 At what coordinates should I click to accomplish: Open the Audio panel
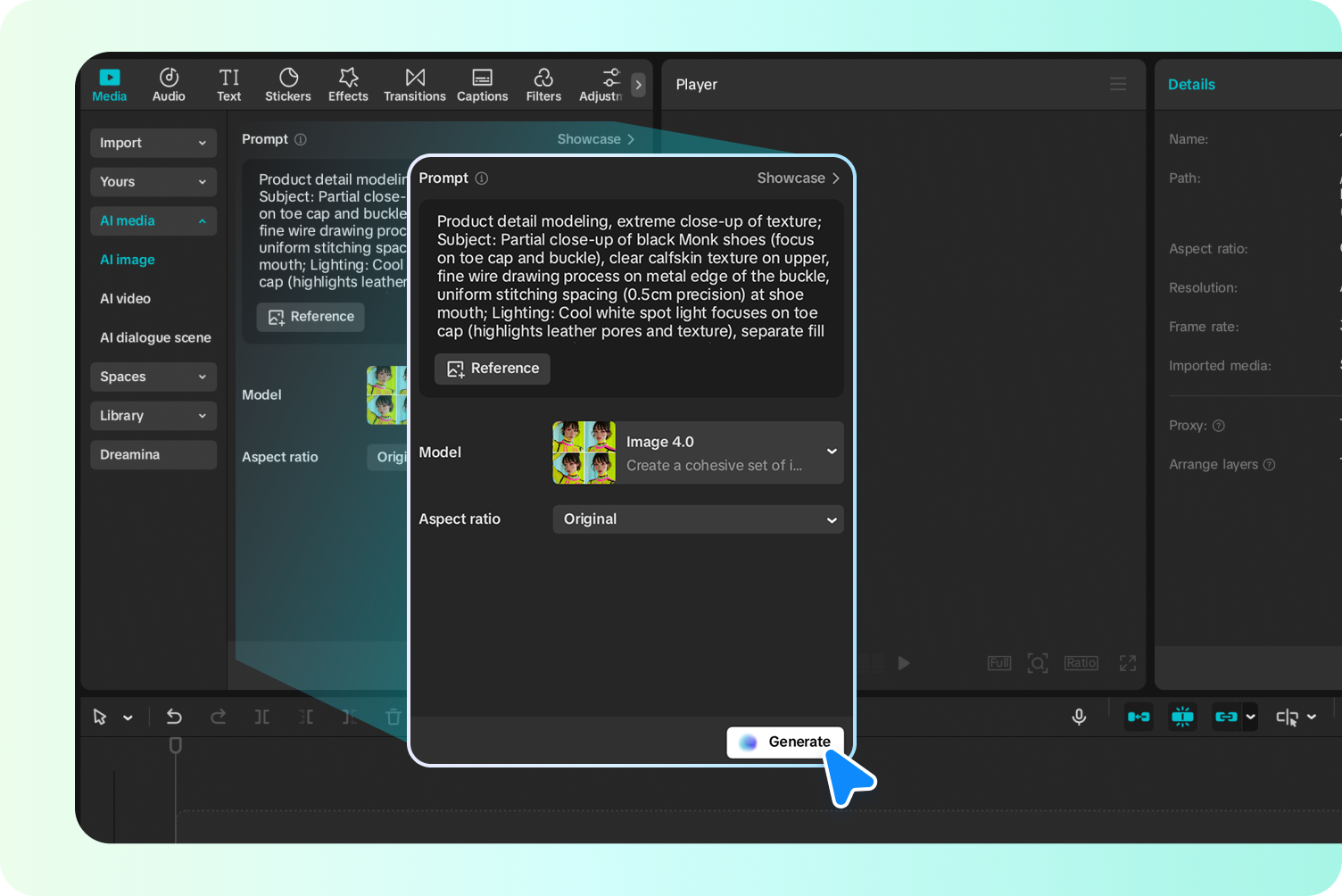(x=168, y=84)
